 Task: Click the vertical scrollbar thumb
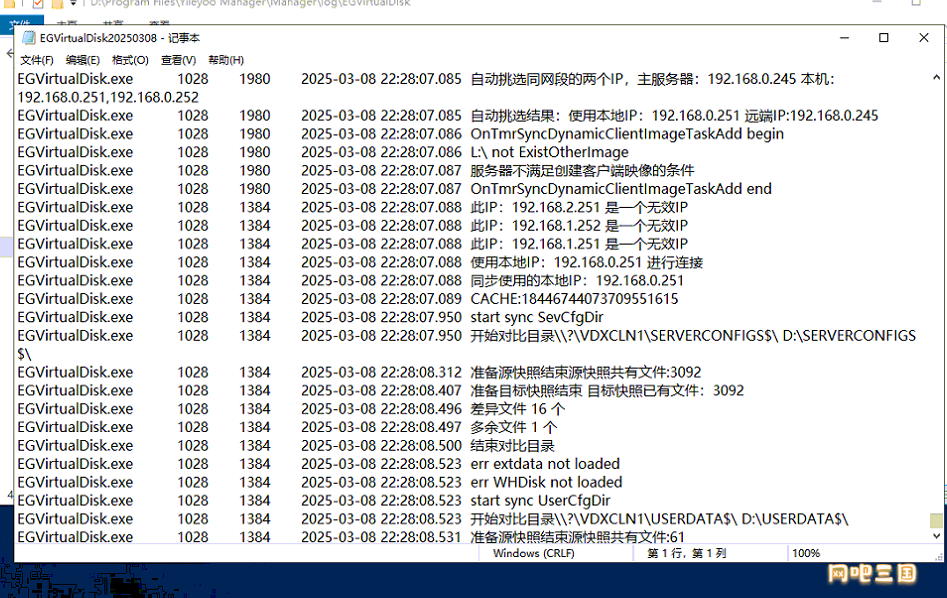click(936, 520)
